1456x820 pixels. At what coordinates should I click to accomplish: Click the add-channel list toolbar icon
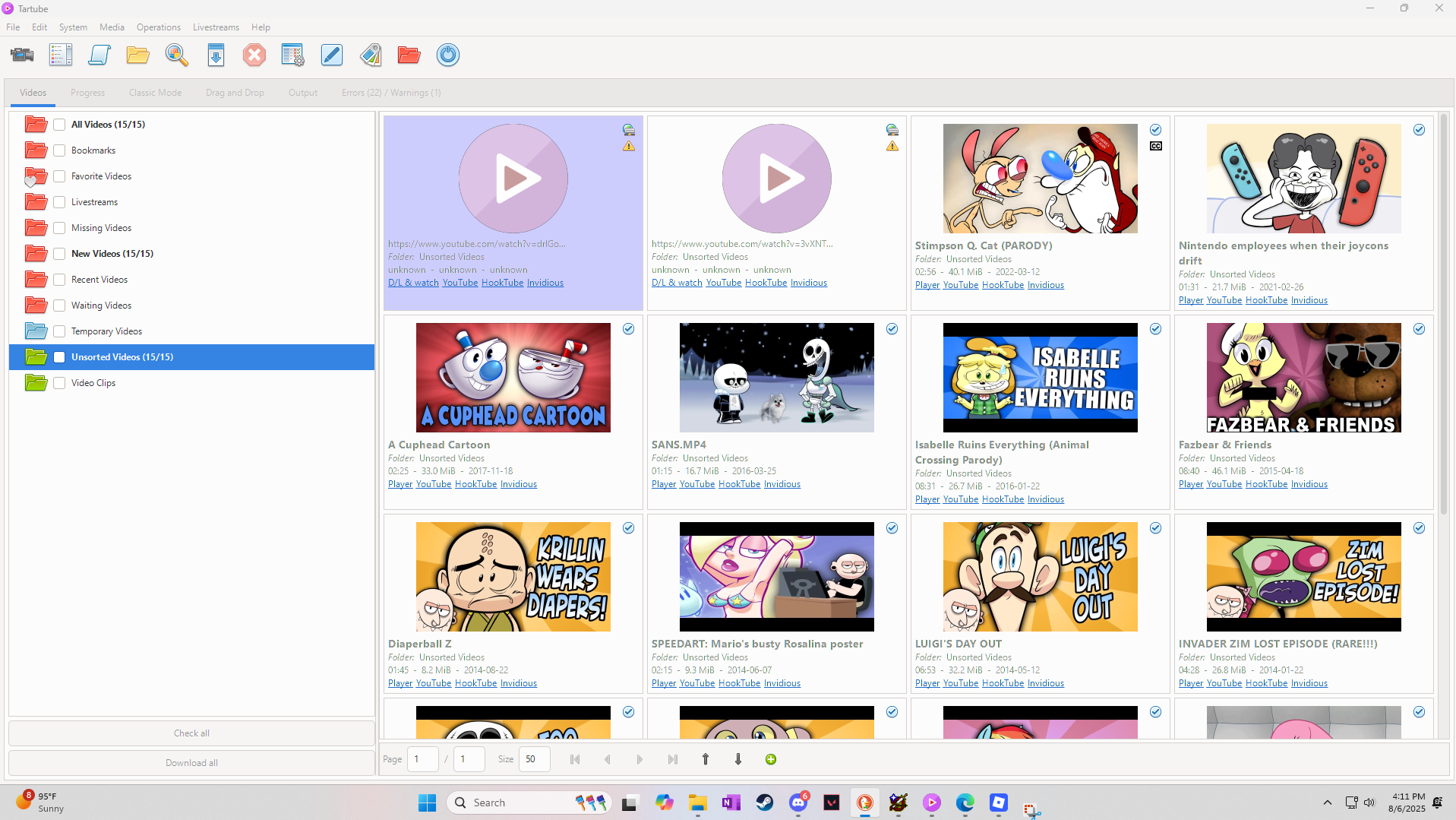point(61,55)
